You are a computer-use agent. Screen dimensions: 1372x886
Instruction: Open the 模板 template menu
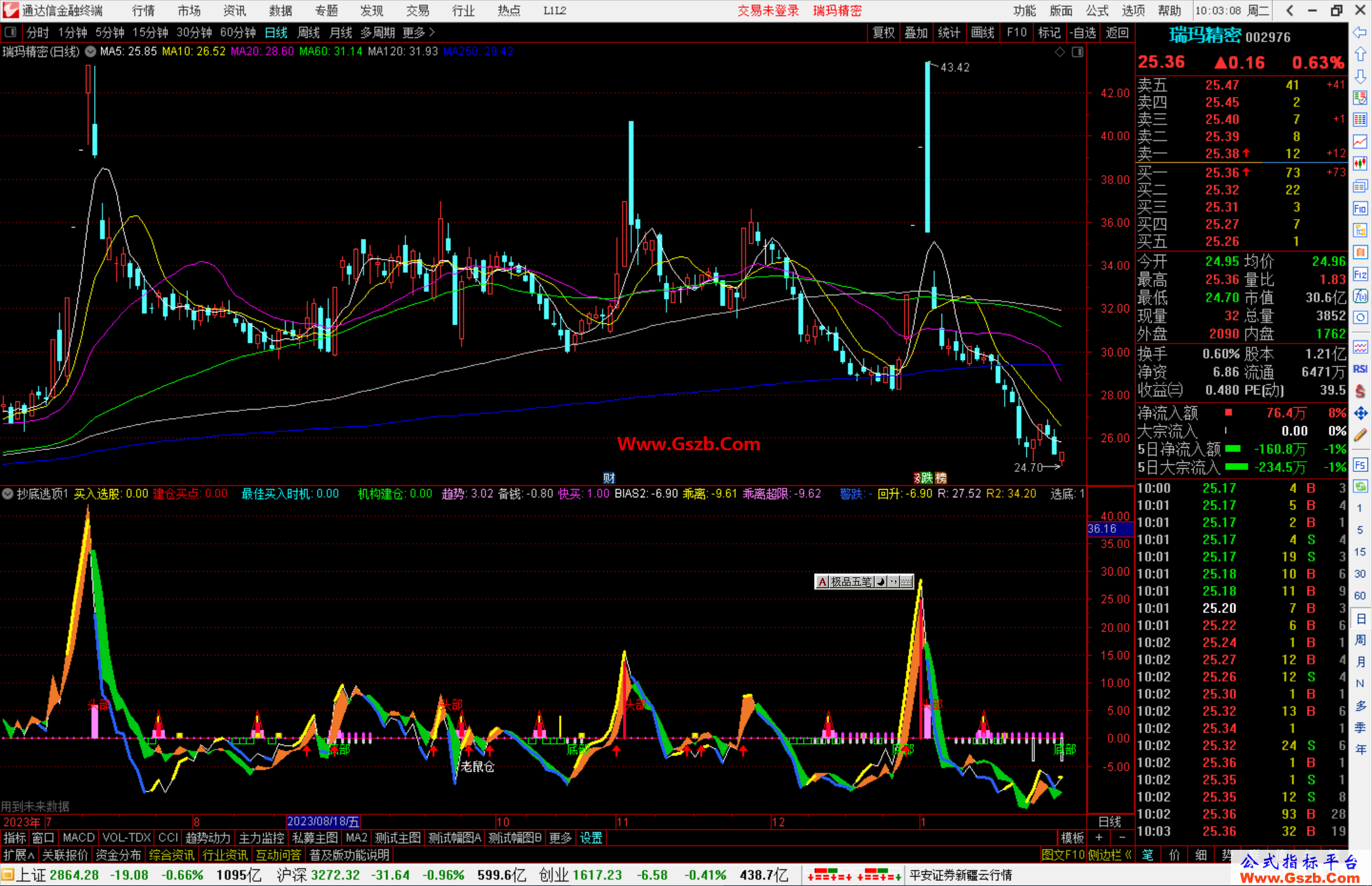click(x=1073, y=838)
